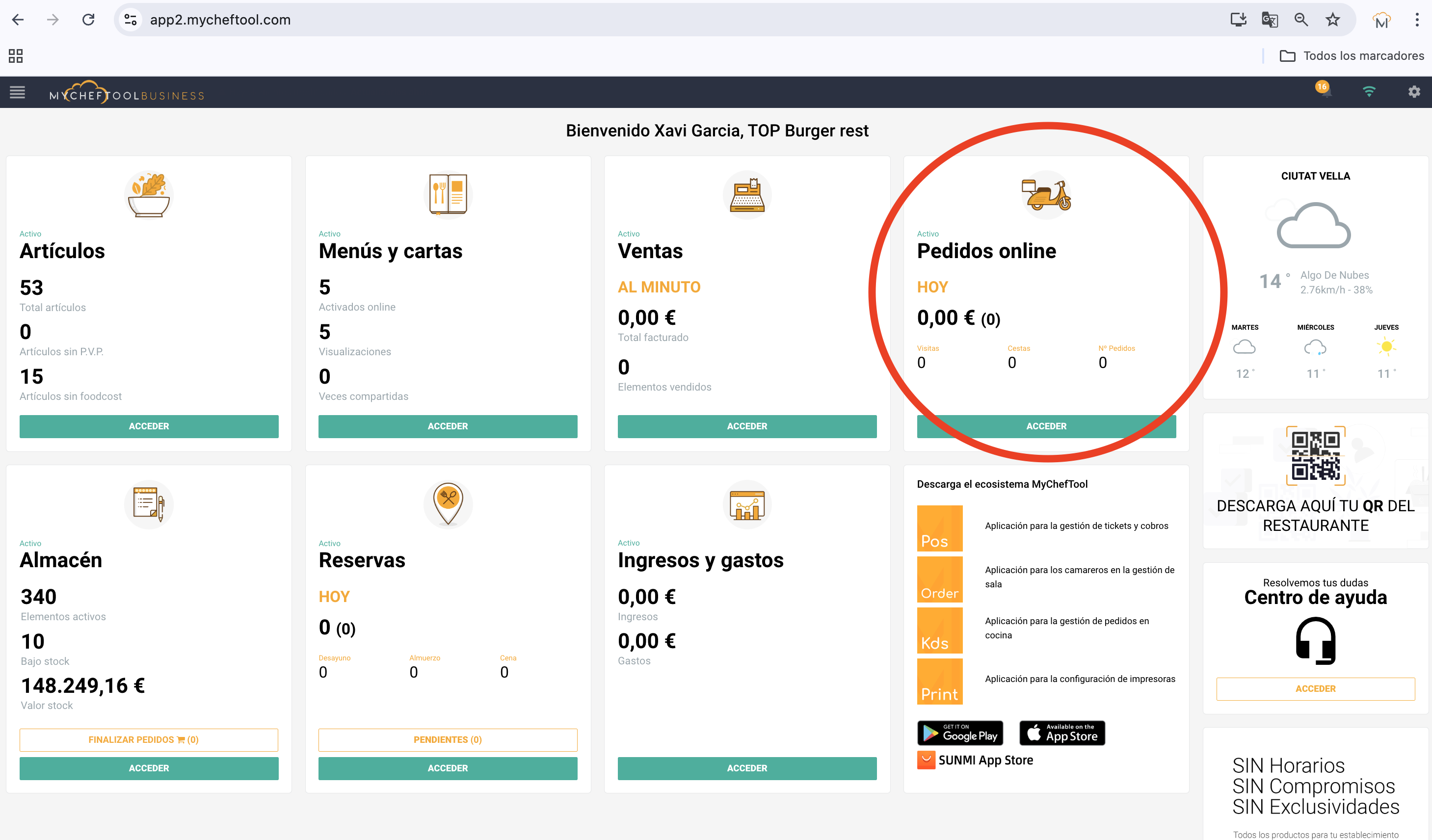Click the Reservas map pin icon

(448, 503)
